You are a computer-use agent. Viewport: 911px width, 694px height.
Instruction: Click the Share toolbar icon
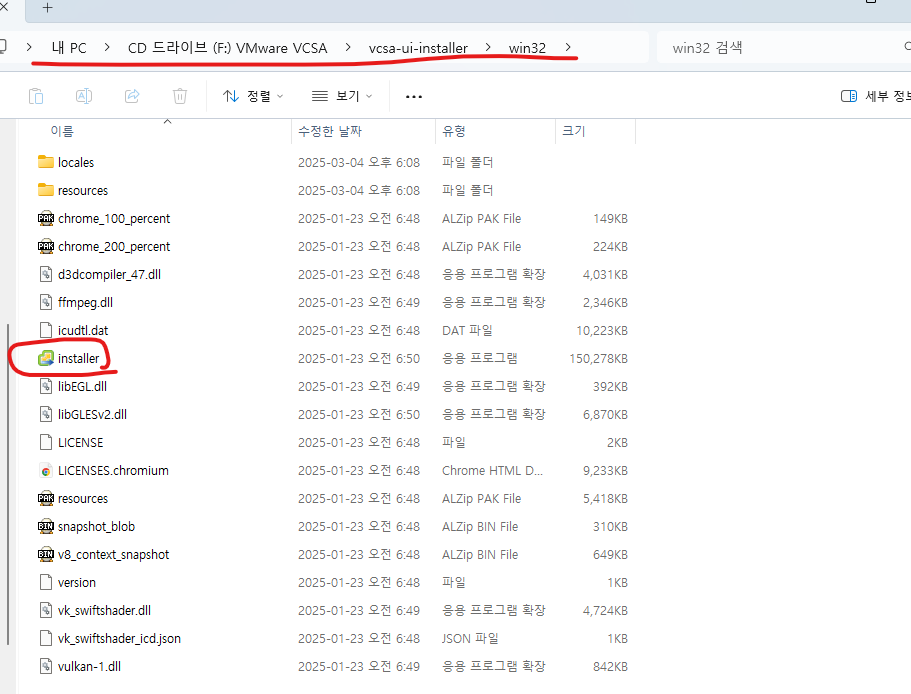(x=132, y=96)
